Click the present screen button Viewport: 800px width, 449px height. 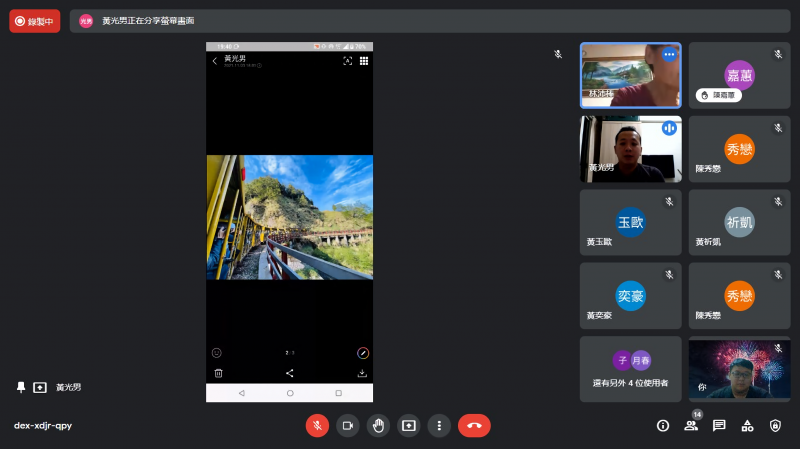pos(408,425)
